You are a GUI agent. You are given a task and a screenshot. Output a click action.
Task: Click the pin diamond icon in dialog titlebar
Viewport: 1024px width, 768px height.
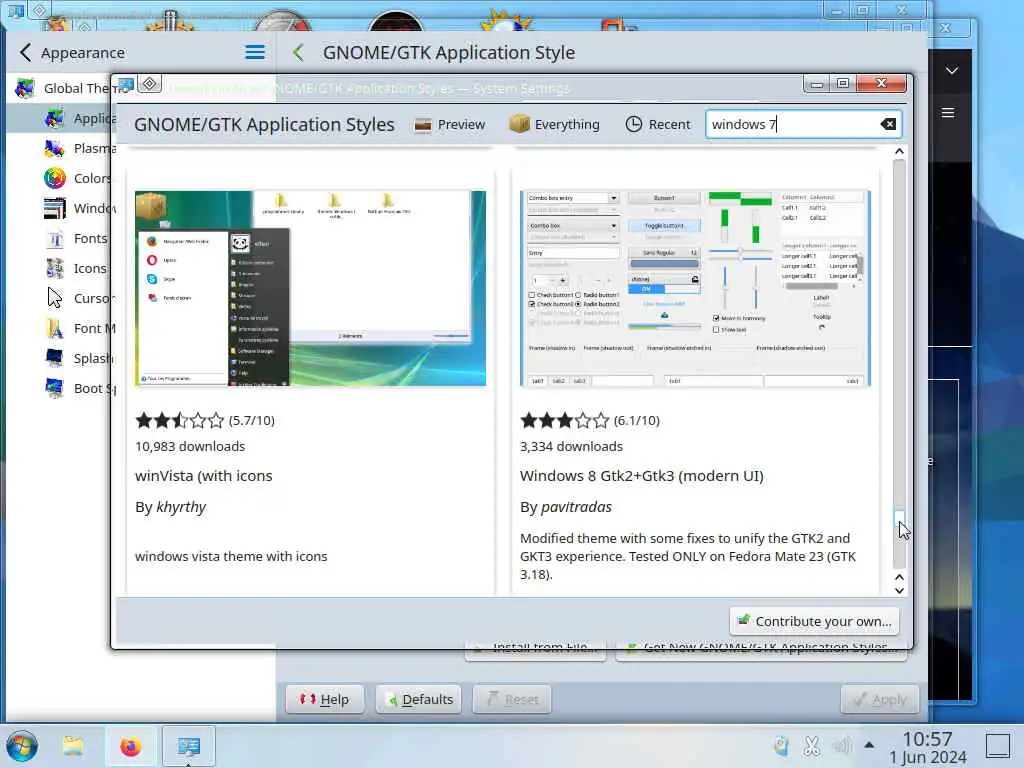coord(150,84)
